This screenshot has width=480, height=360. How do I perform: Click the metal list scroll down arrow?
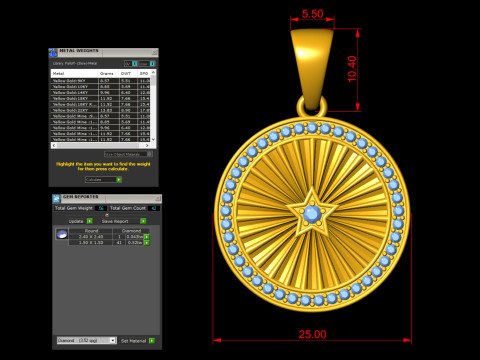(153, 139)
